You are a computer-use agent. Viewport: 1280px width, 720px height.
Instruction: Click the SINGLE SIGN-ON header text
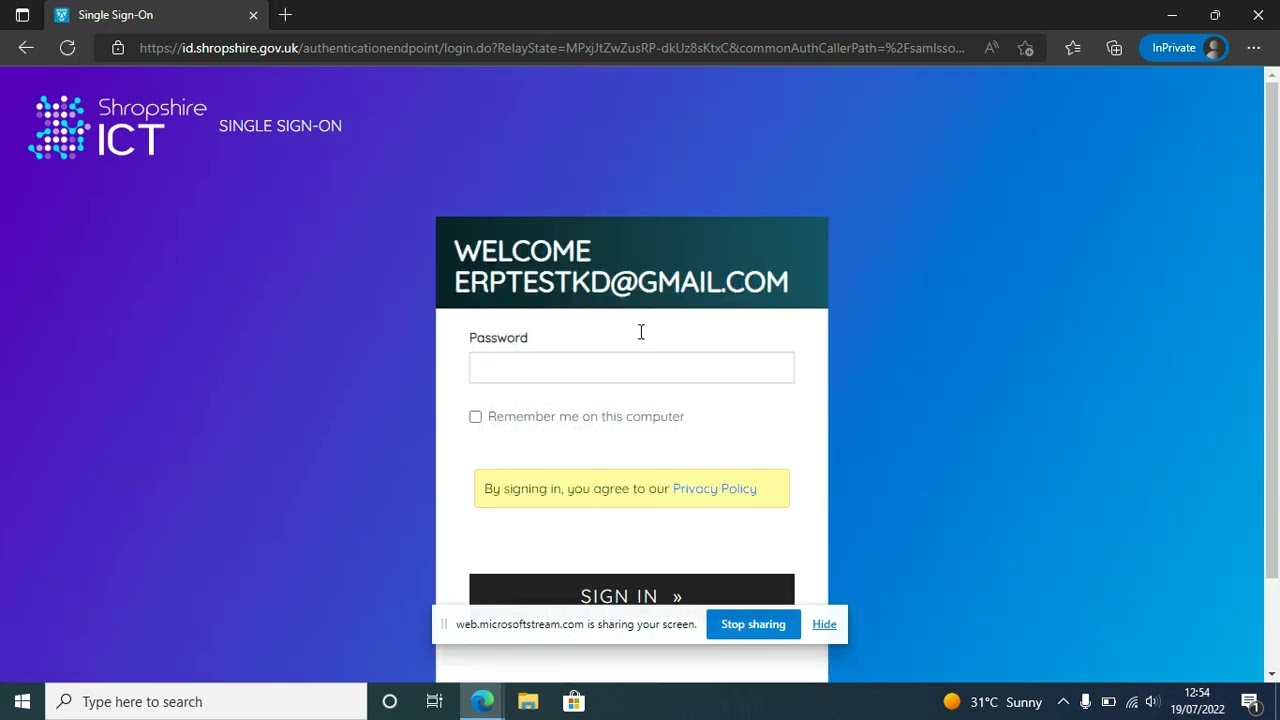(x=280, y=126)
